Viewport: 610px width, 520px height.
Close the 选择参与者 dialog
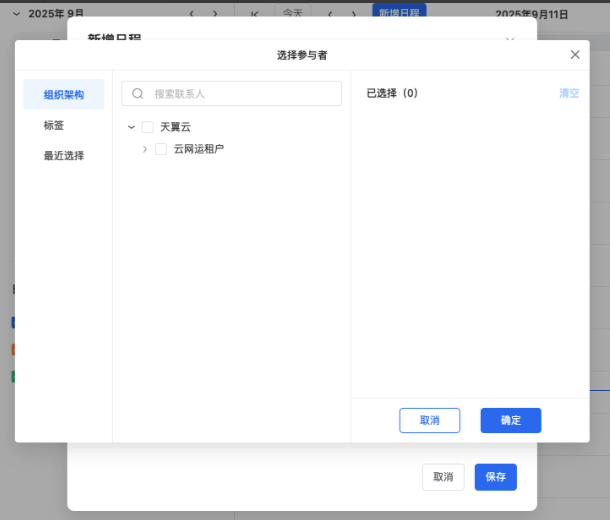coord(575,55)
